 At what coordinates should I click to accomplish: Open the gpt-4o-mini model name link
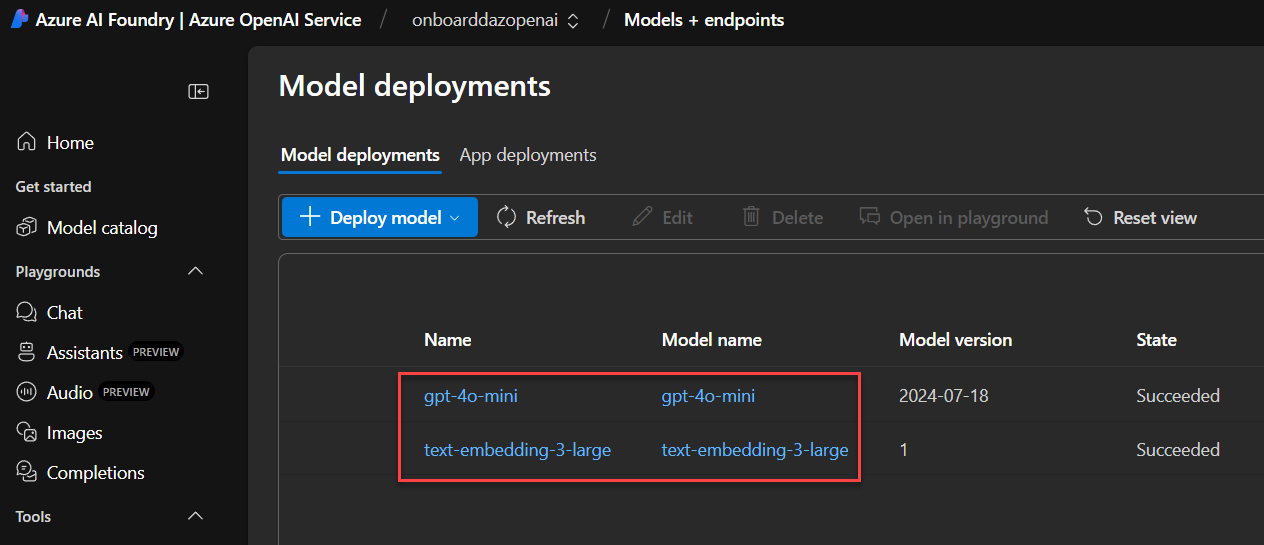(708, 396)
